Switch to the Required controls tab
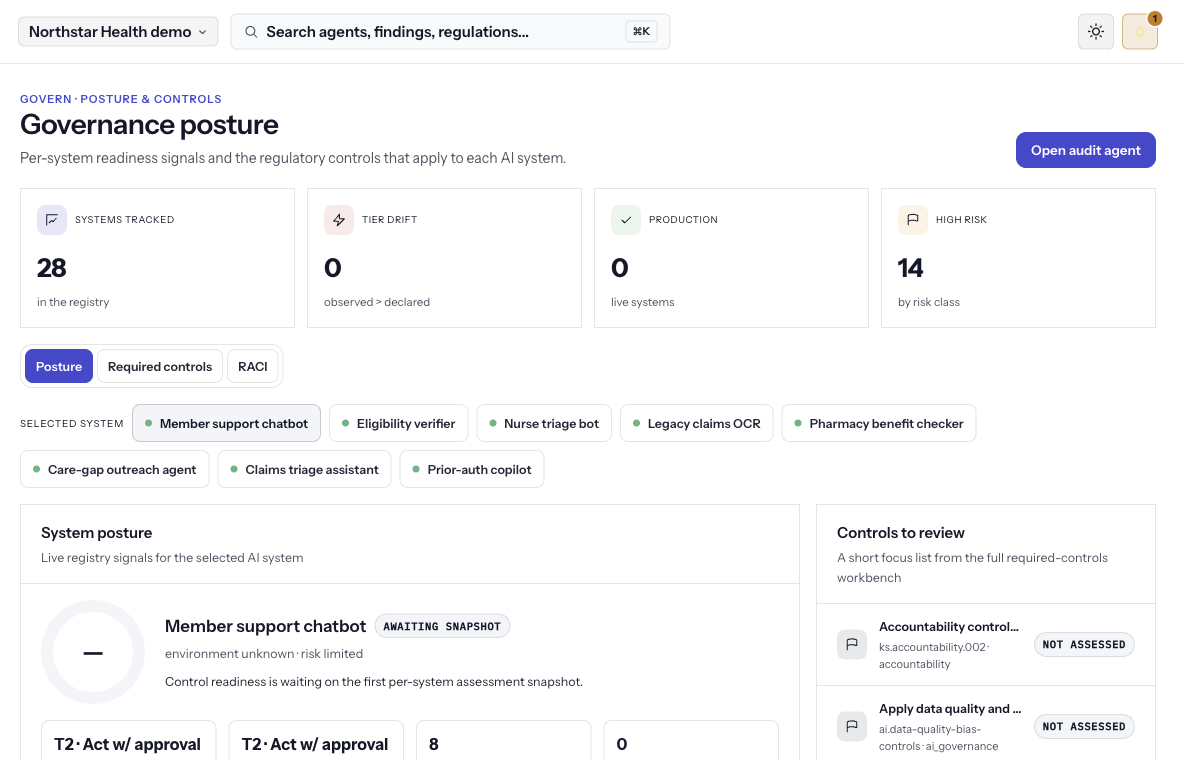Viewport: 1184px width, 760px height. coord(160,366)
